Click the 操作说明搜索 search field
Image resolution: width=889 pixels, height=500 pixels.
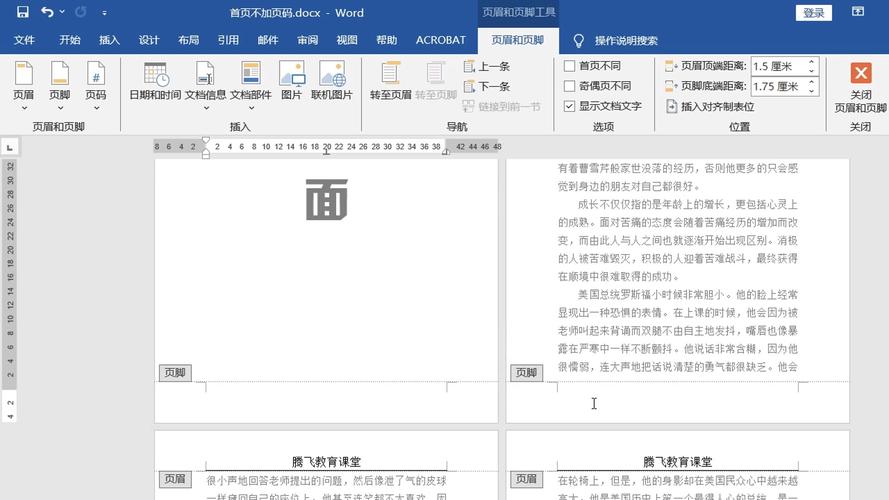click(626, 41)
